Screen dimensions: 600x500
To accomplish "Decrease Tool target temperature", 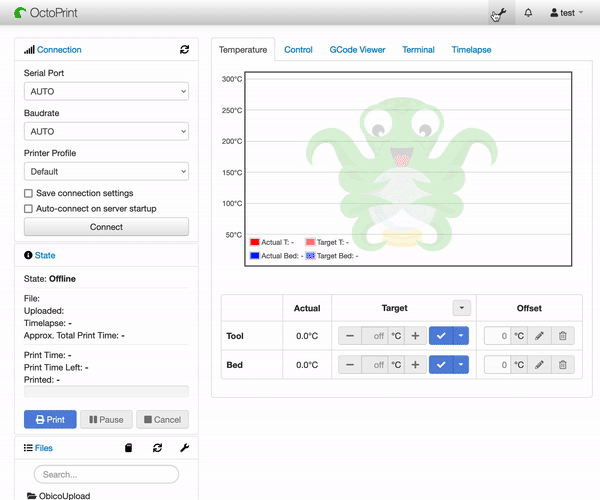I will pyautogui.click(x=350, y=336).
